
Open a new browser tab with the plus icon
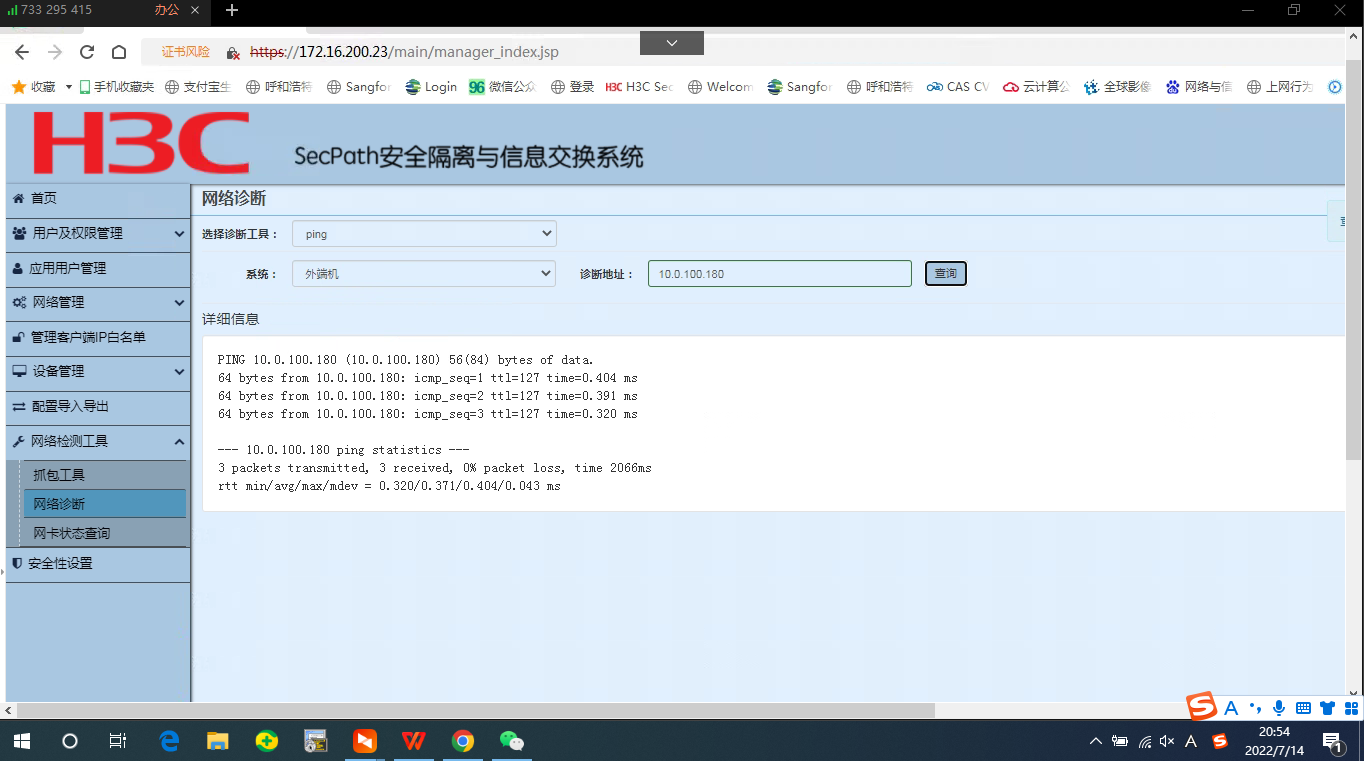click(232, 10)
